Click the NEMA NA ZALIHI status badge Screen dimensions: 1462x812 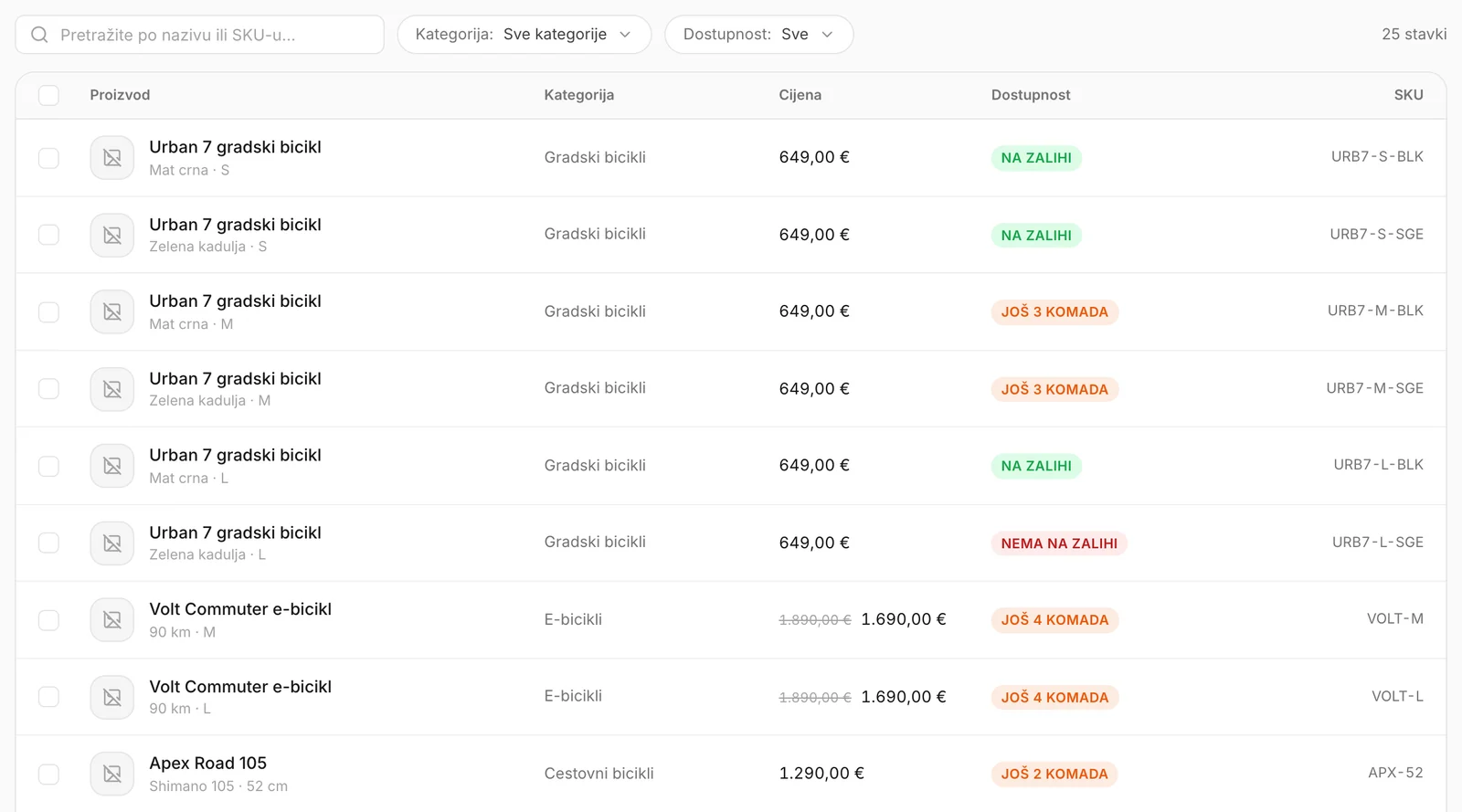click(1059, 543)
